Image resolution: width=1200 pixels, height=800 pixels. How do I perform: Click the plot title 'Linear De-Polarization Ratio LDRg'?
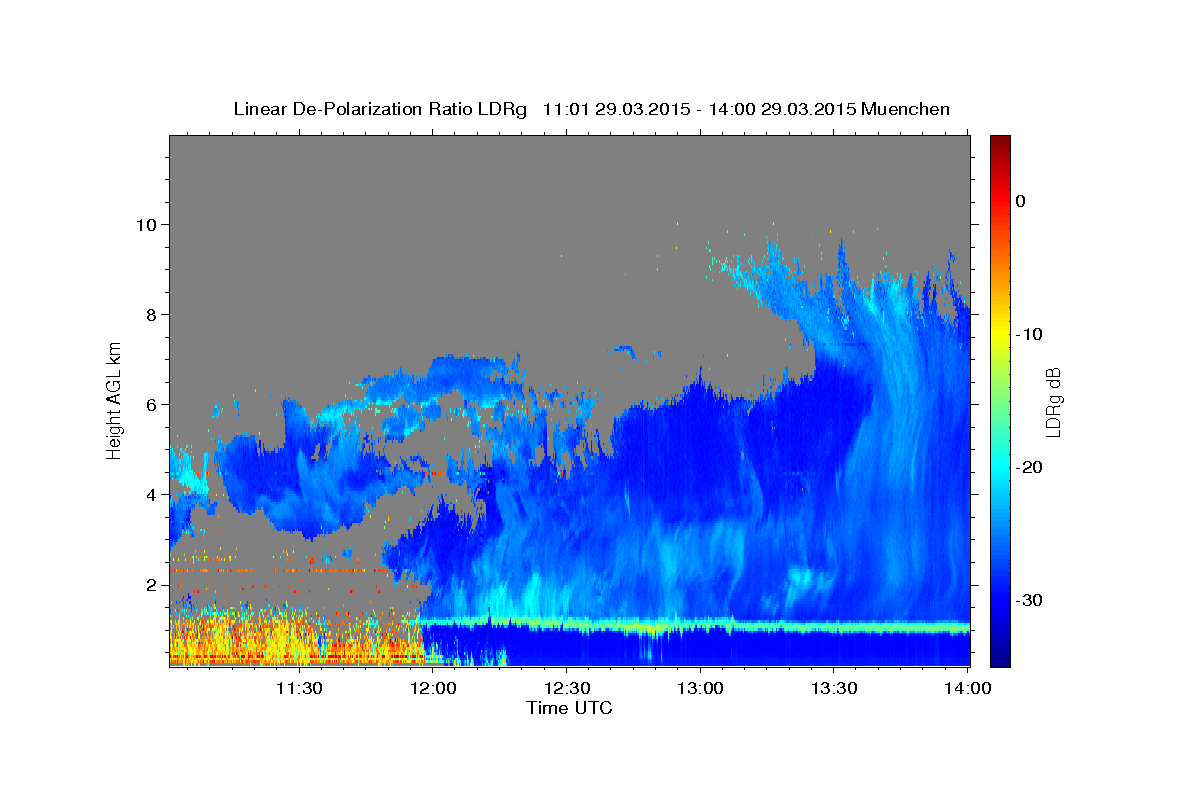pyautogui.click(x=379, y=109)
